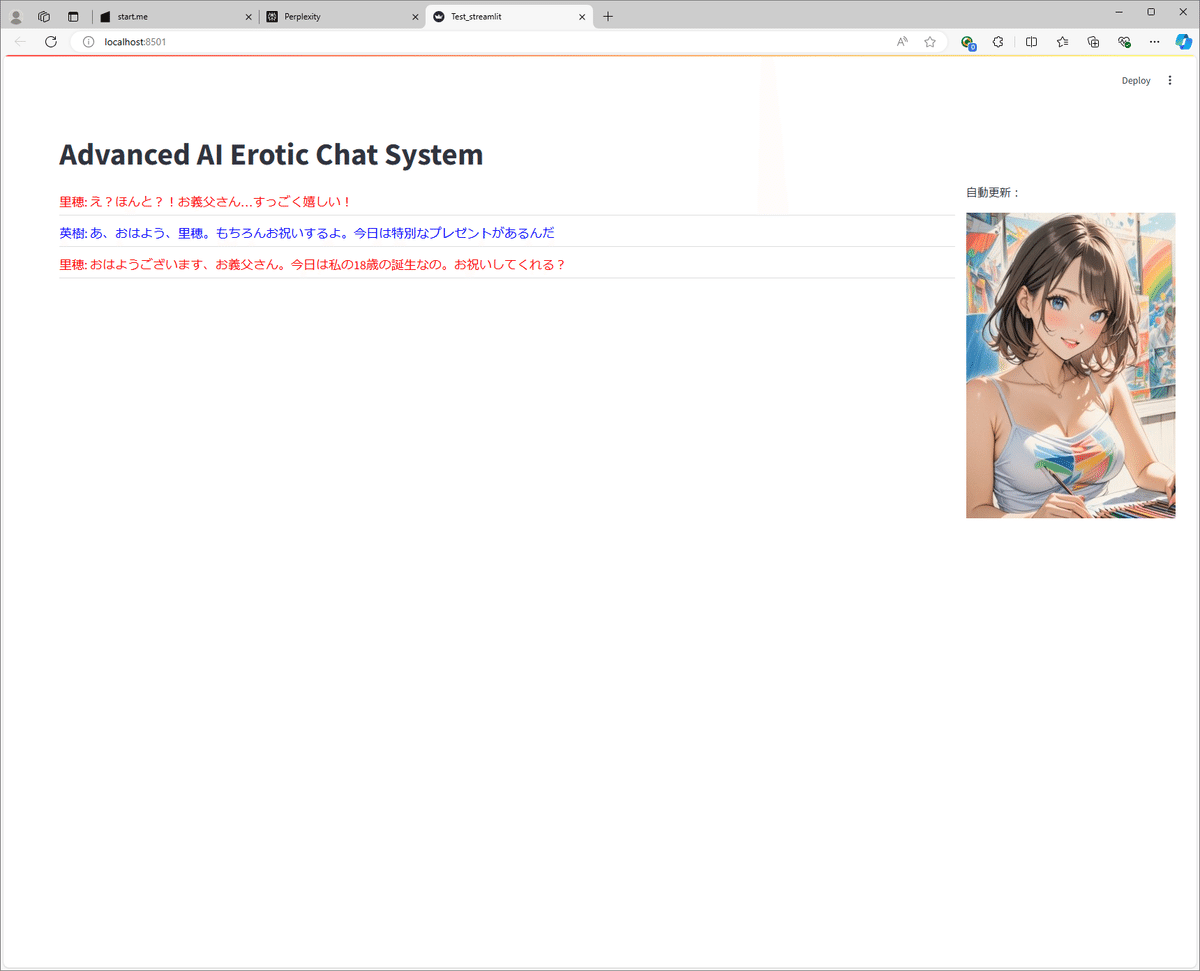Open the Collections icon
This screenshot has height=971, width=1200.
tap(1093, 42)
